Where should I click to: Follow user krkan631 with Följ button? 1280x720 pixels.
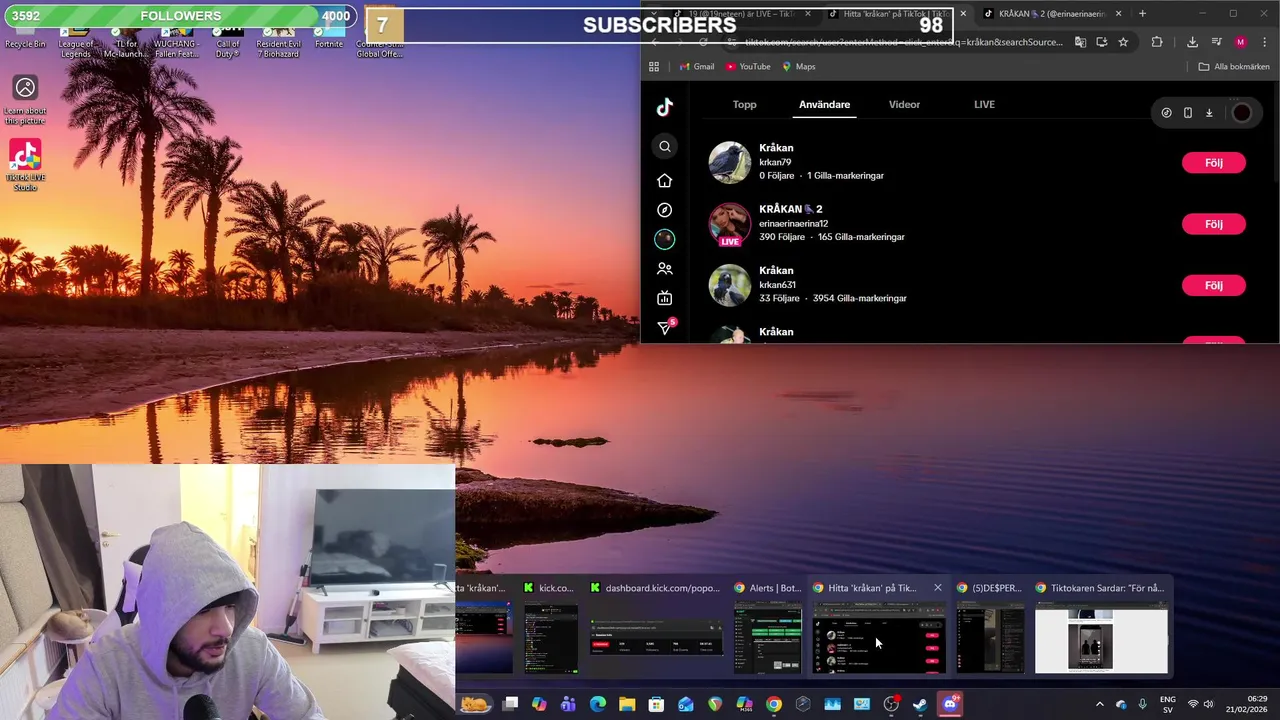pos(1213,286)
